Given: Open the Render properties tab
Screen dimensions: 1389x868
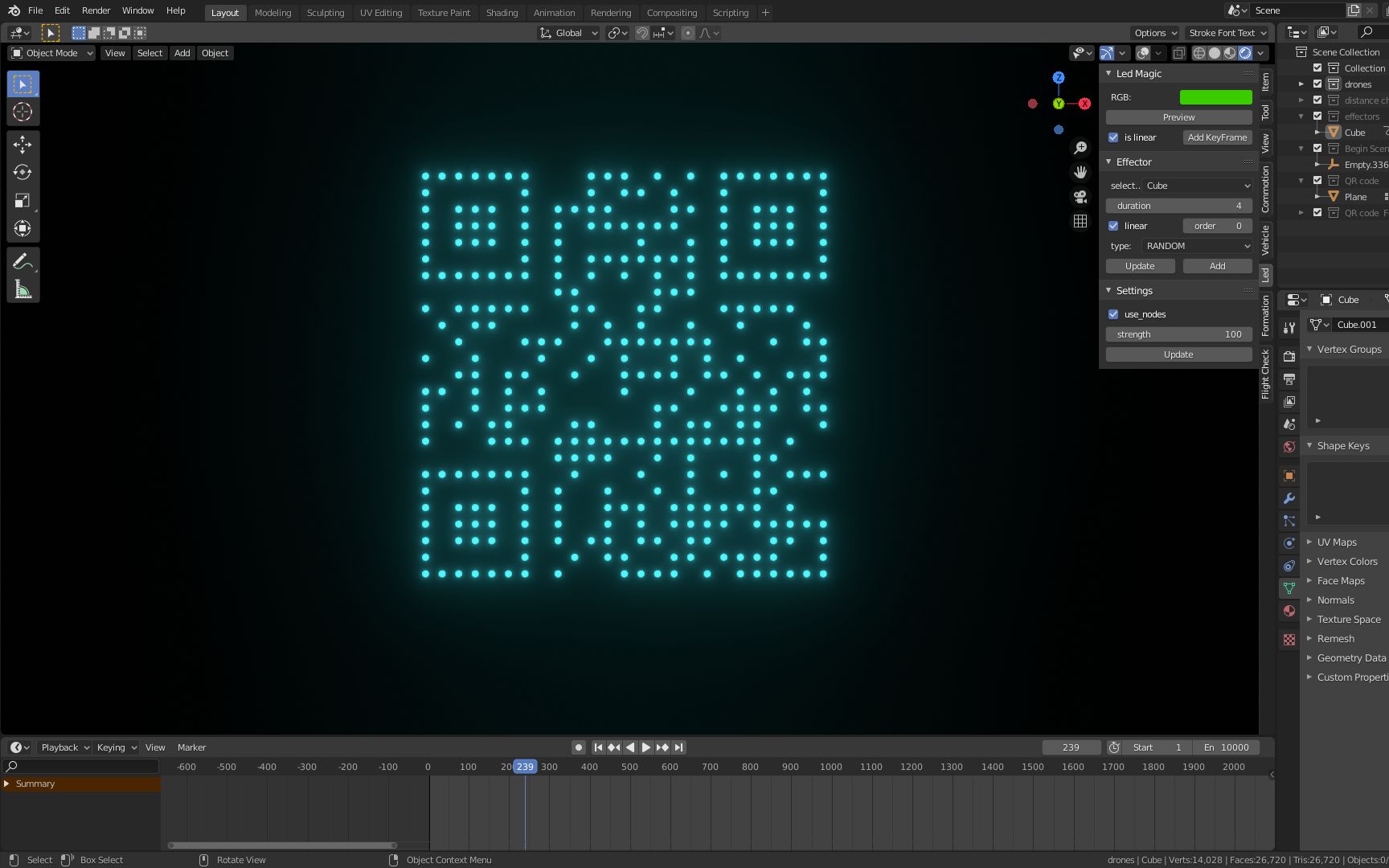Looking at the screenshot, I should (x=1289, y=356).
